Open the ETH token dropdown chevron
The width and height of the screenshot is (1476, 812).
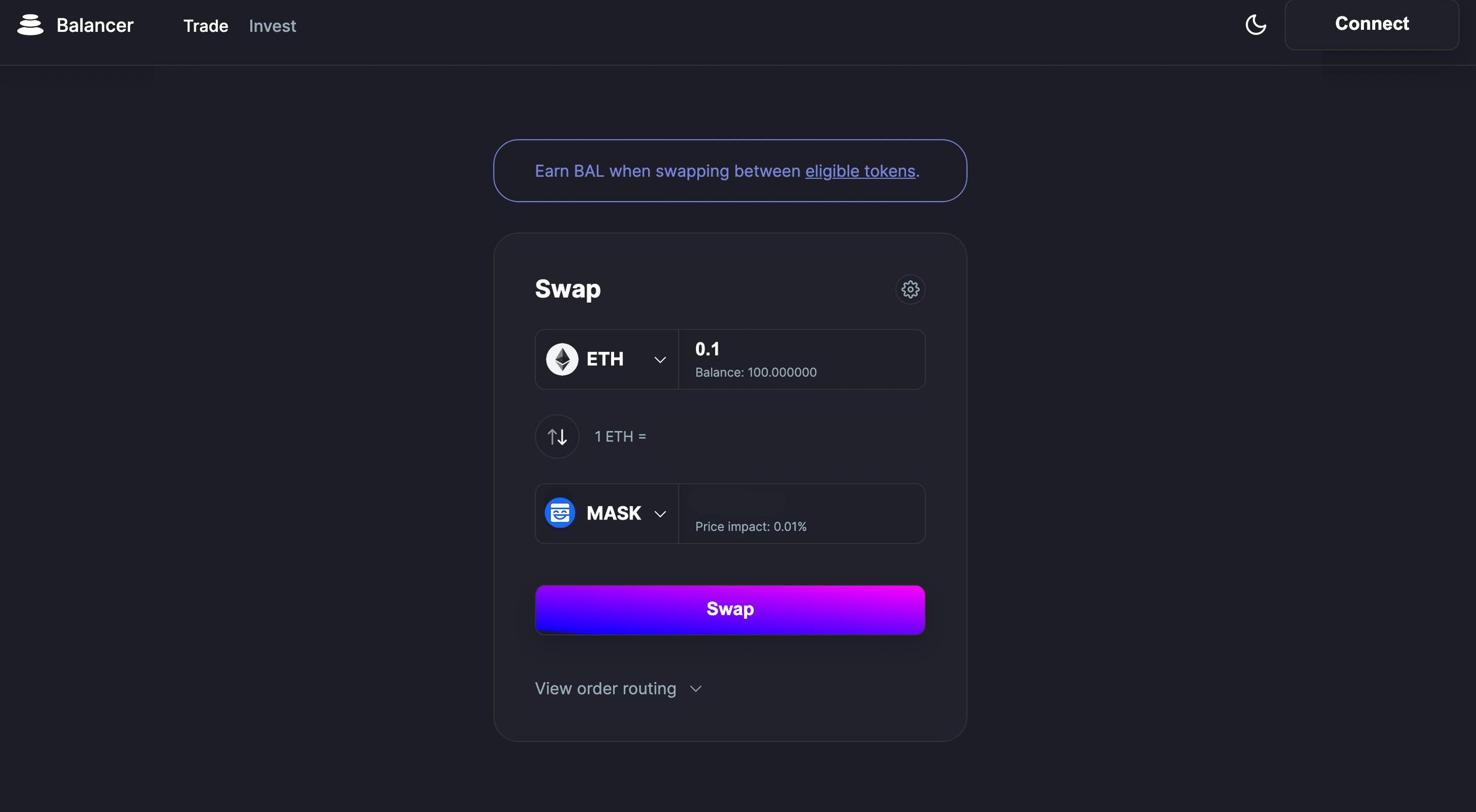point(660,360)
